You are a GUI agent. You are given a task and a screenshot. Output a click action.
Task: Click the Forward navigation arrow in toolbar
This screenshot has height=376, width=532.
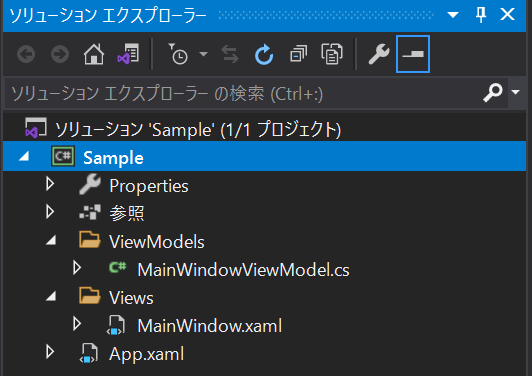tap(60, 54)
